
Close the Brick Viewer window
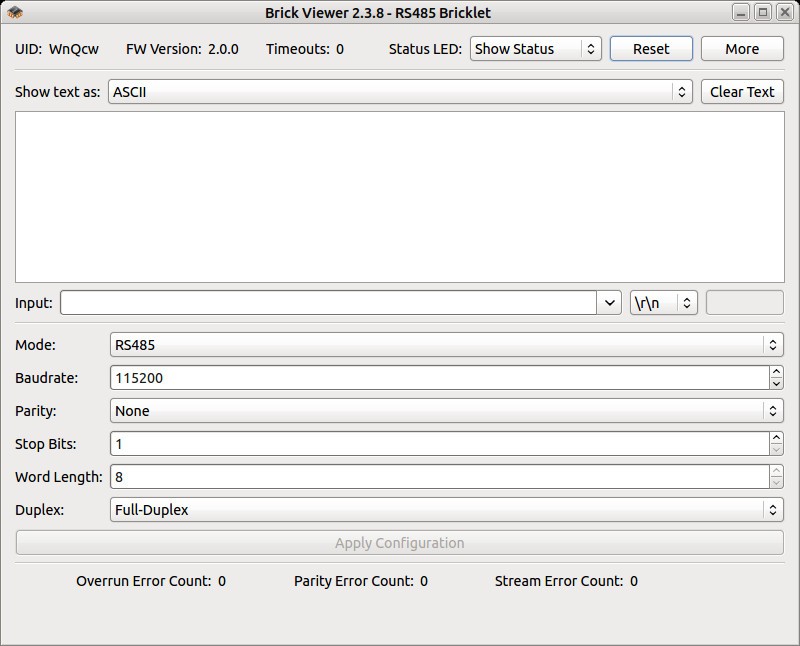point(785,12)
